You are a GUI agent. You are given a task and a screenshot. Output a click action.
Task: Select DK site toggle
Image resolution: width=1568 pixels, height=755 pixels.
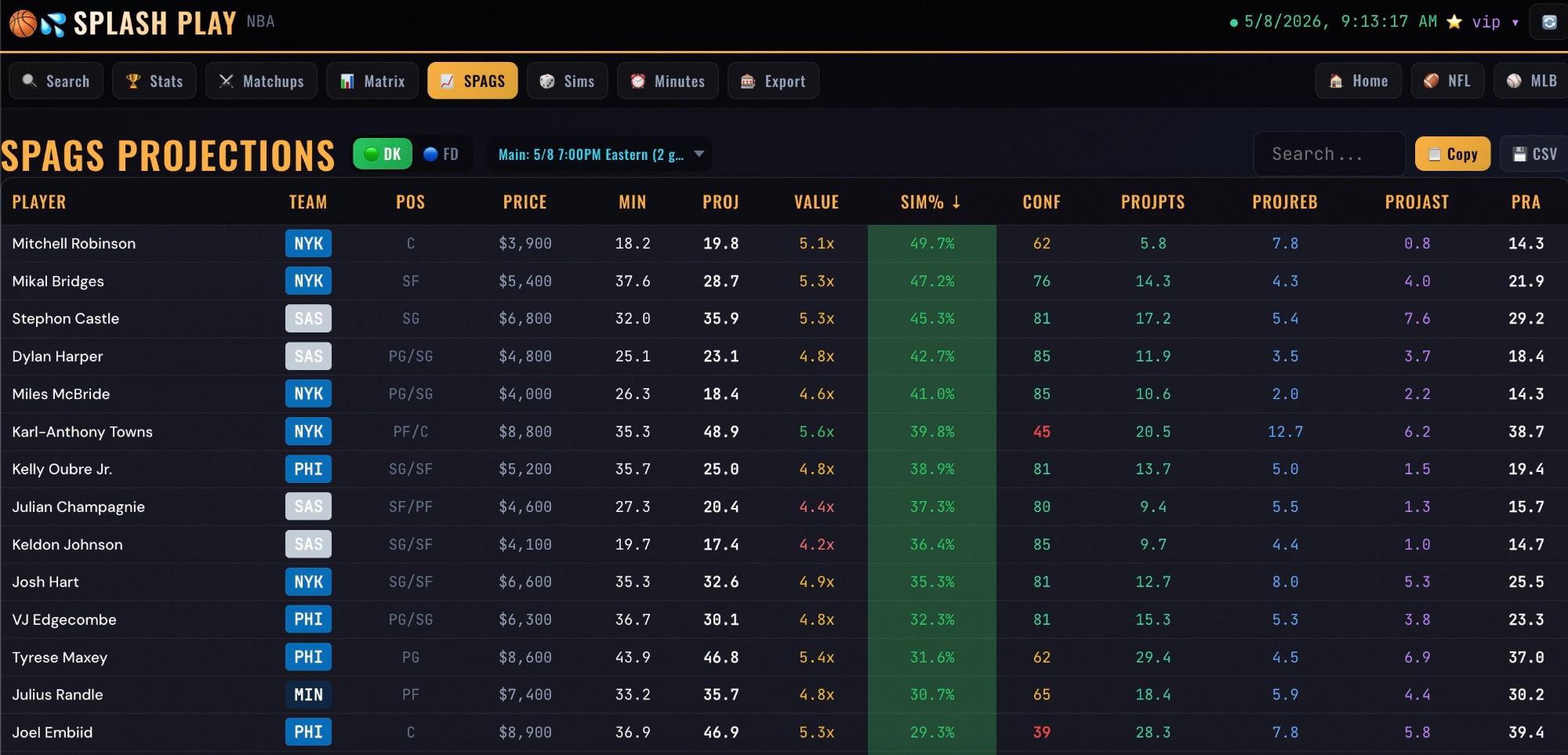(383, 154)
